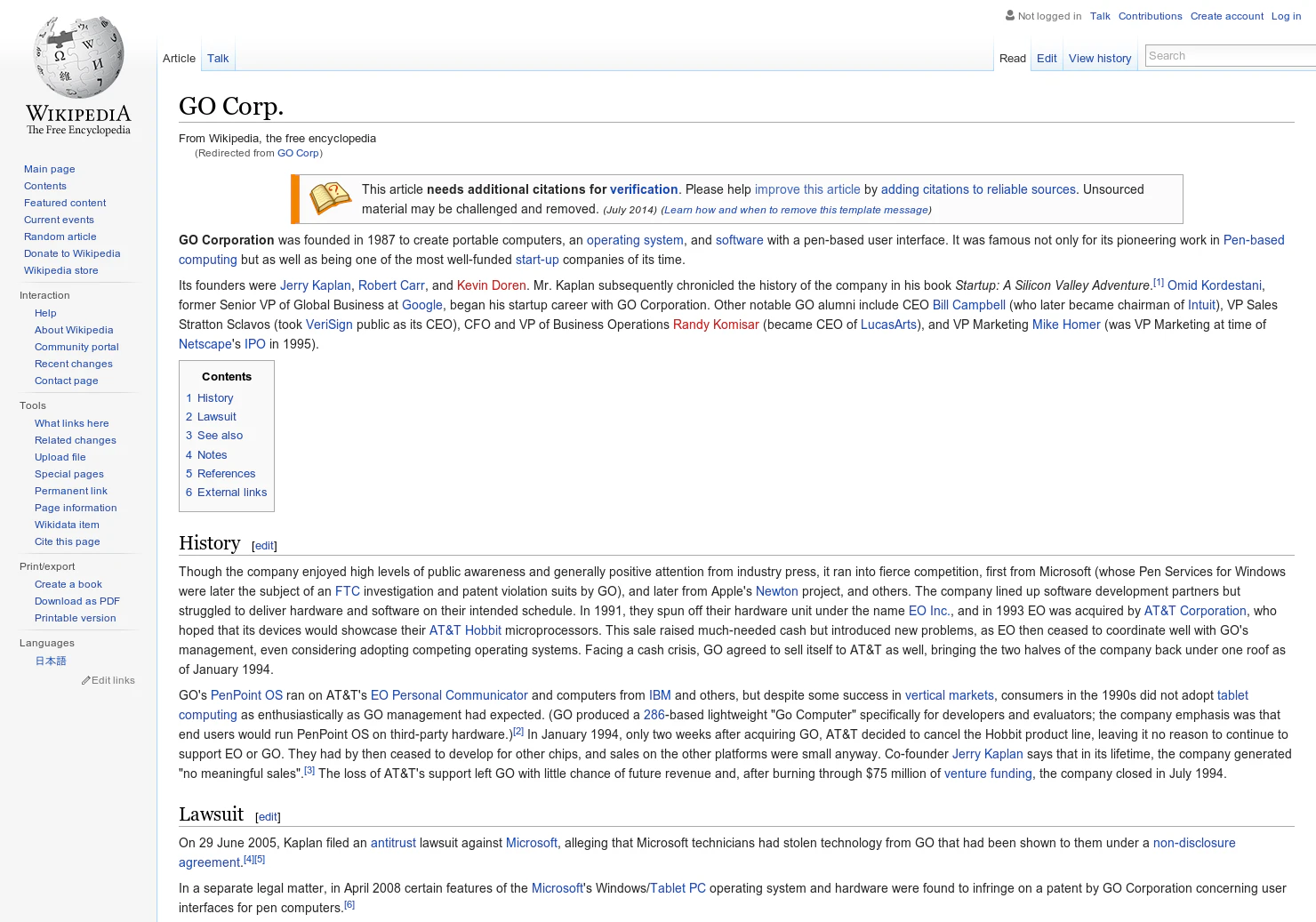Click the Search input field

point(1231,55)
